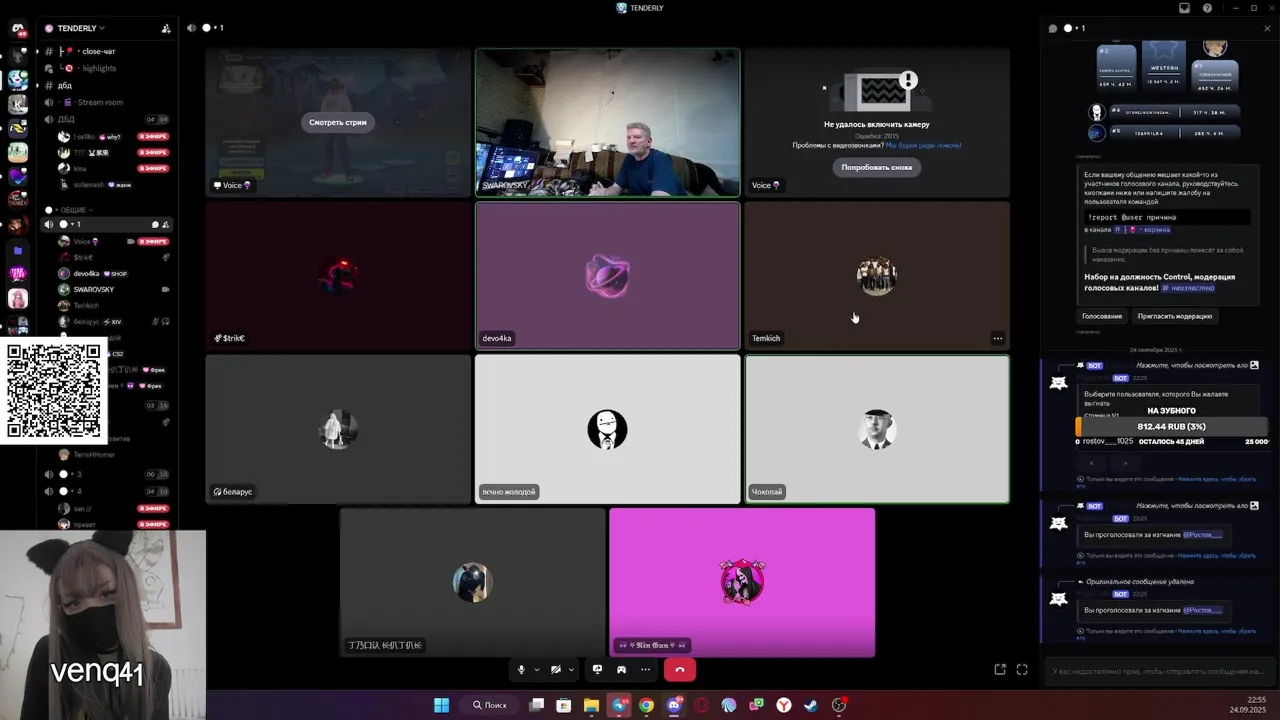Focus the вечно молодой participant tile
The image size is (1280, 720).
608,429
